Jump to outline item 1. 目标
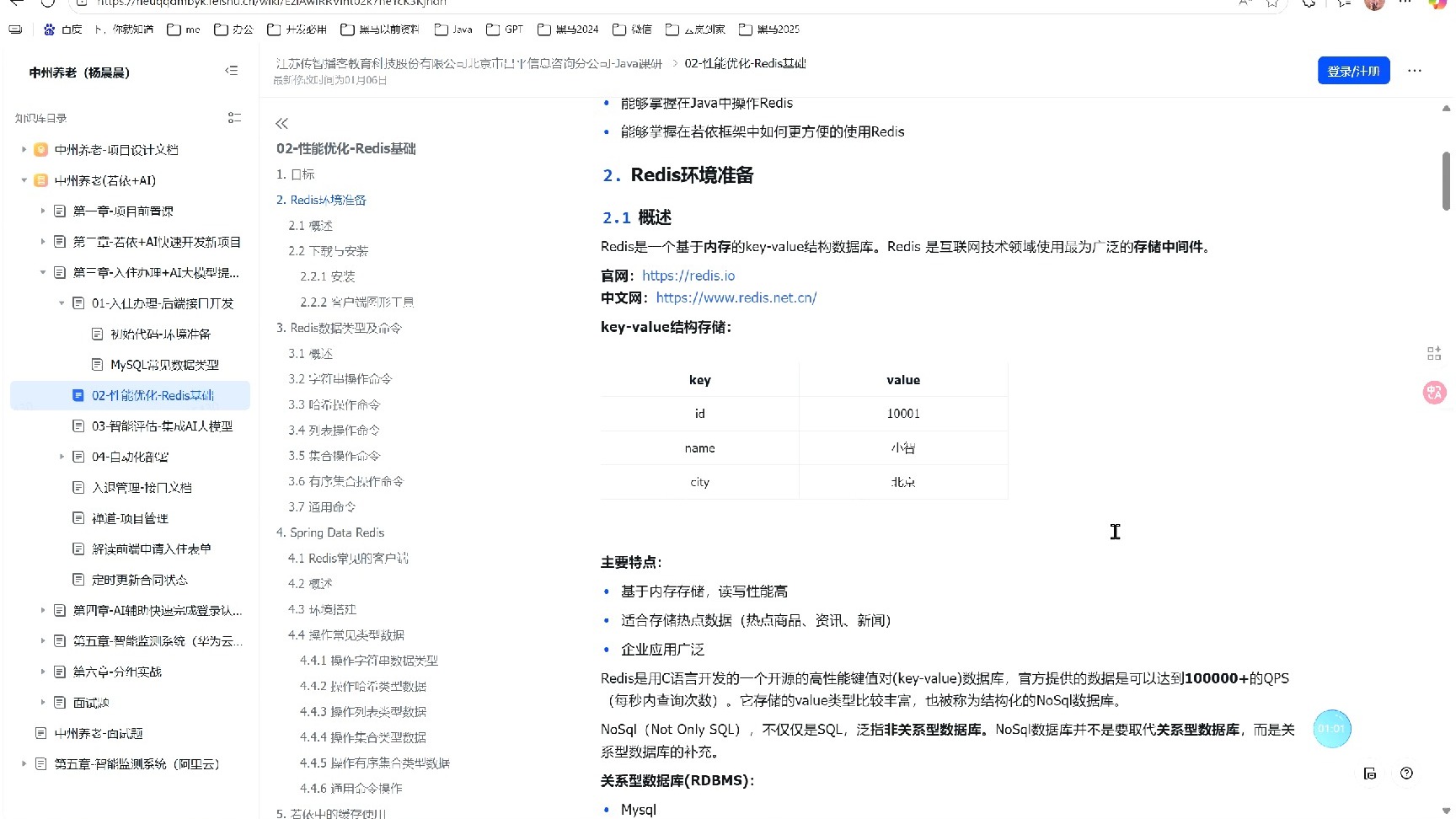 (295, 174)
